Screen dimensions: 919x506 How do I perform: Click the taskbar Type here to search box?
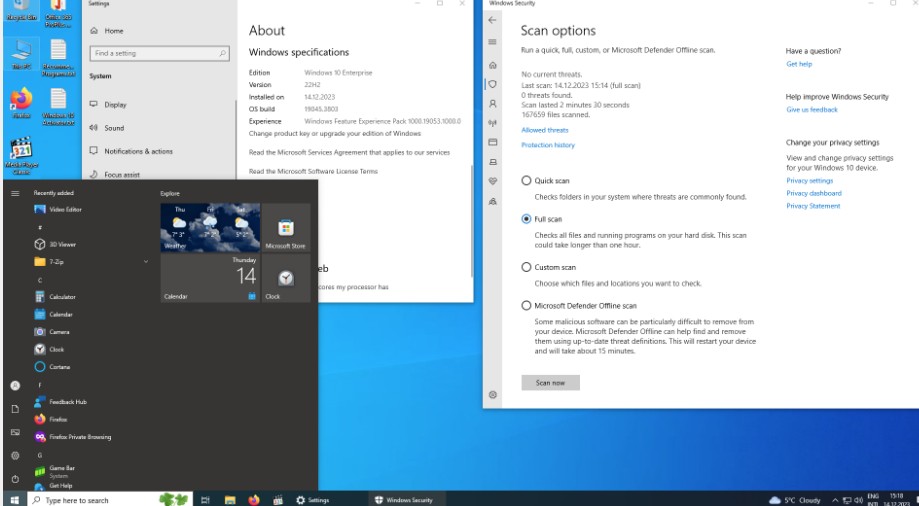pyautogui.click(x=110, y=500)
